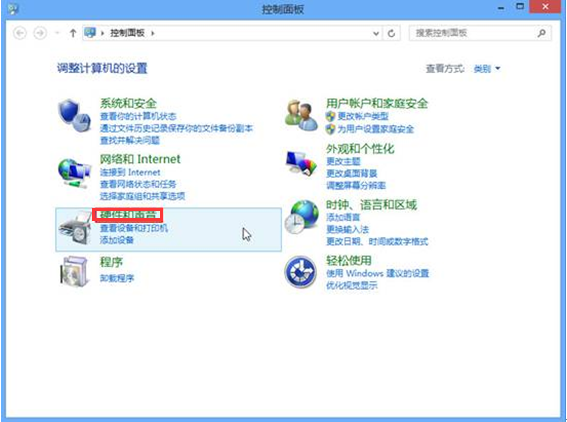Open 用户帐户和家庭安全 category
The width and height of the screenshot is (567, 422).
[377, 103]
